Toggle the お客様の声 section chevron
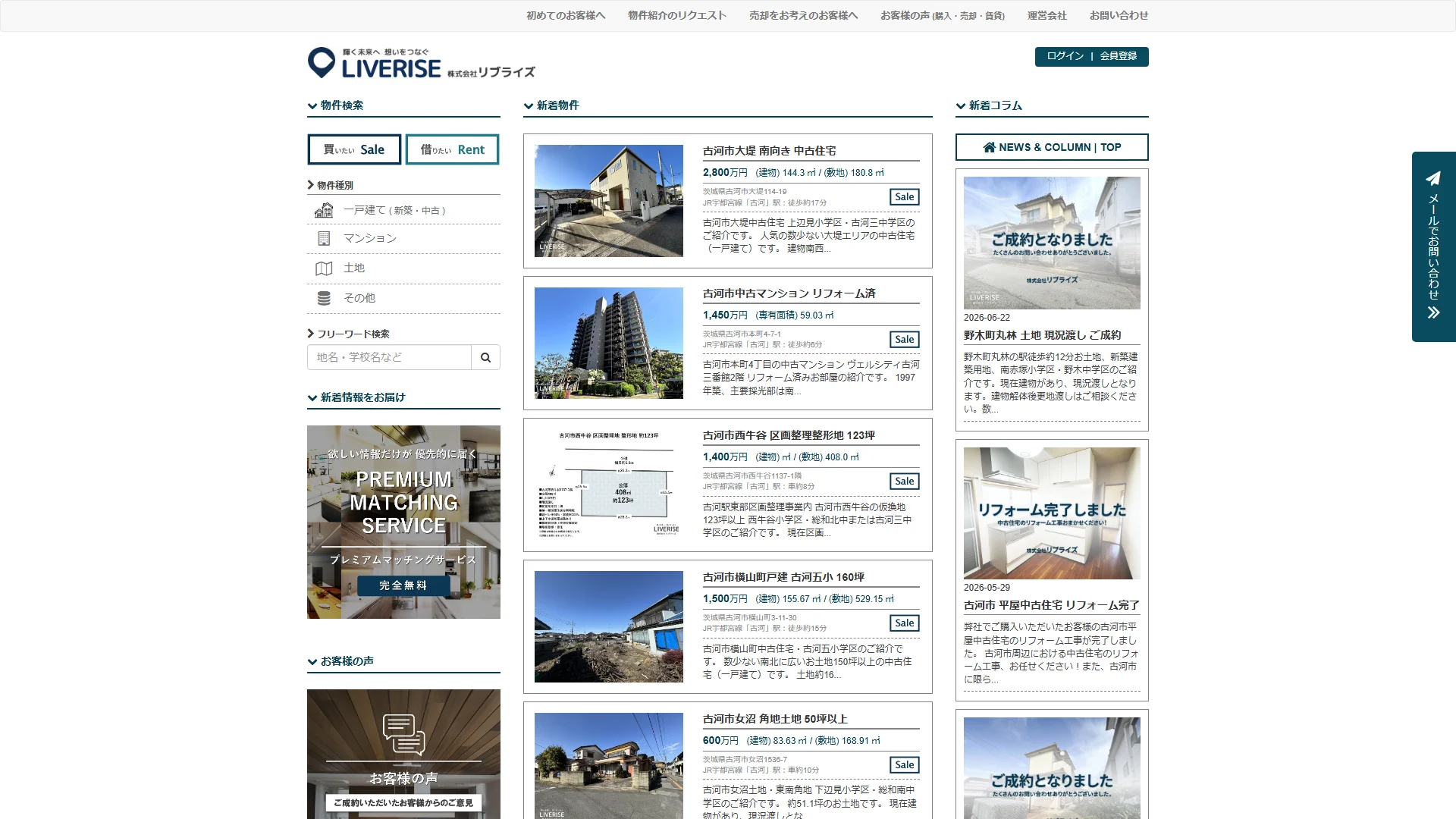The width and height of the screenshot is (1456, 819). 312,662
